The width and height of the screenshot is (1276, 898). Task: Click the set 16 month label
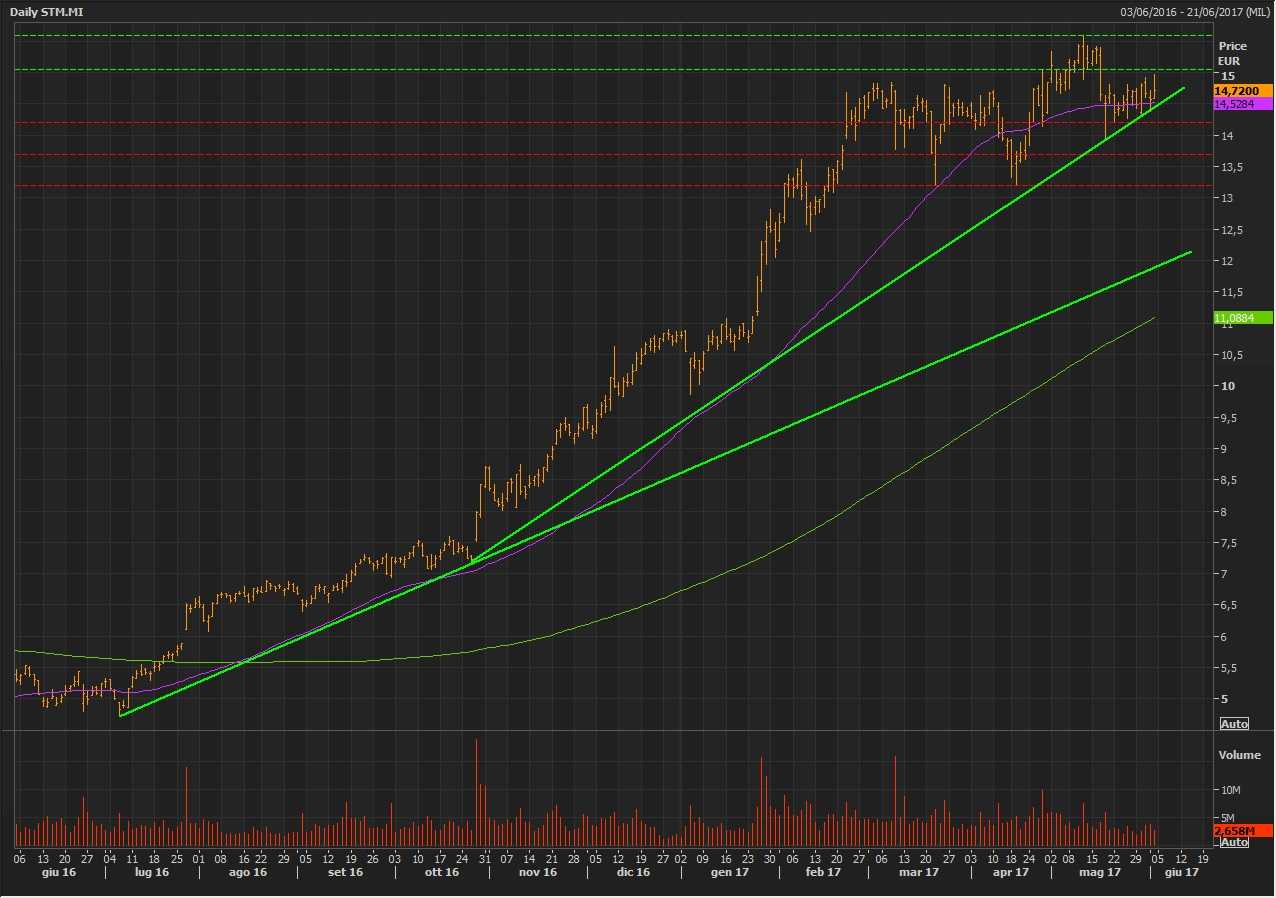click(x=344, y=873)
